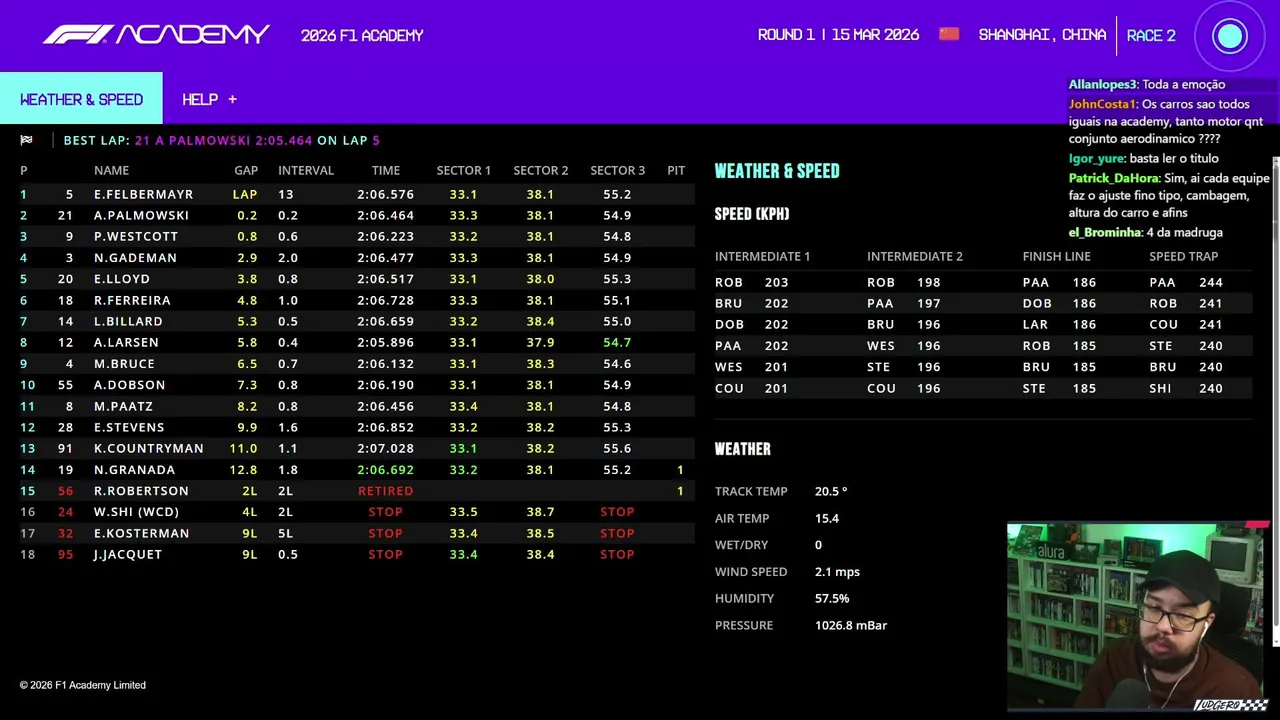The width and height of the screenshot is (1280, 720).
Task: Select driver M.Paatz in the table
Action: click(x=123, y=406)
